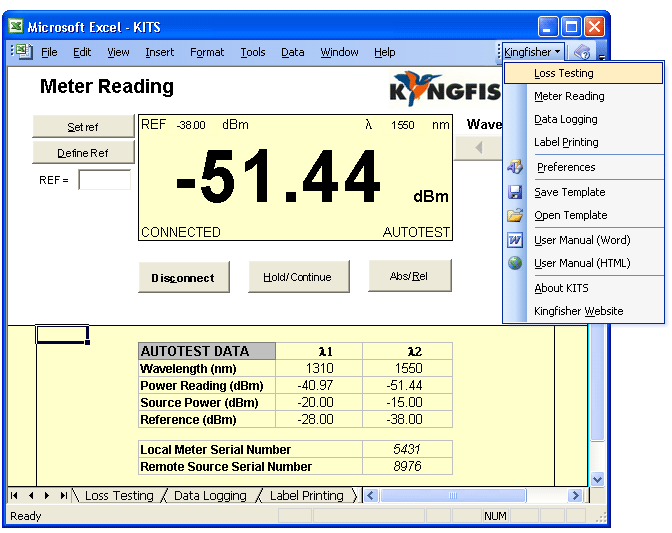Screen dimensions: 672x533
Task: Click the Set ref button
Action: [83, 126]
